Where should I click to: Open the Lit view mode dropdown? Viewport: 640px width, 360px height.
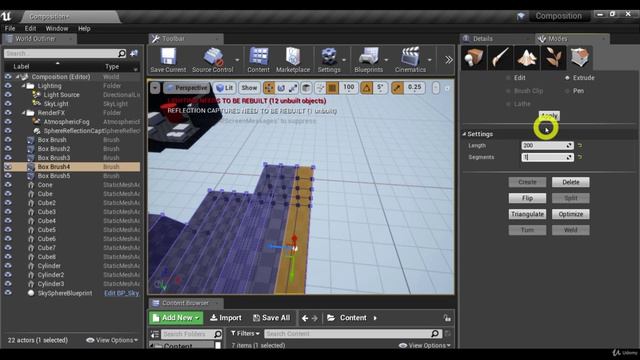[x=224, y=88]
